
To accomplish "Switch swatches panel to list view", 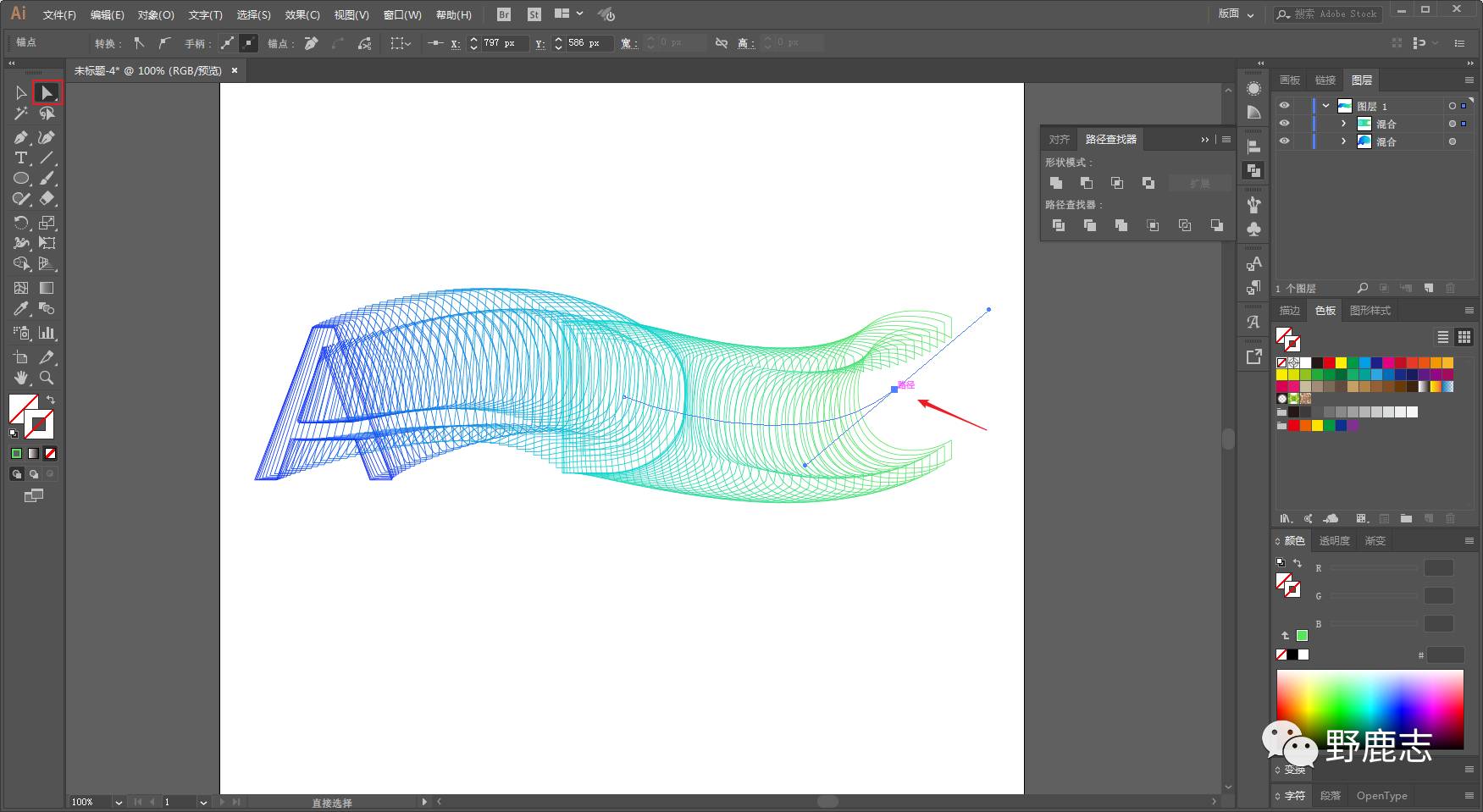I will (1443, 337).
